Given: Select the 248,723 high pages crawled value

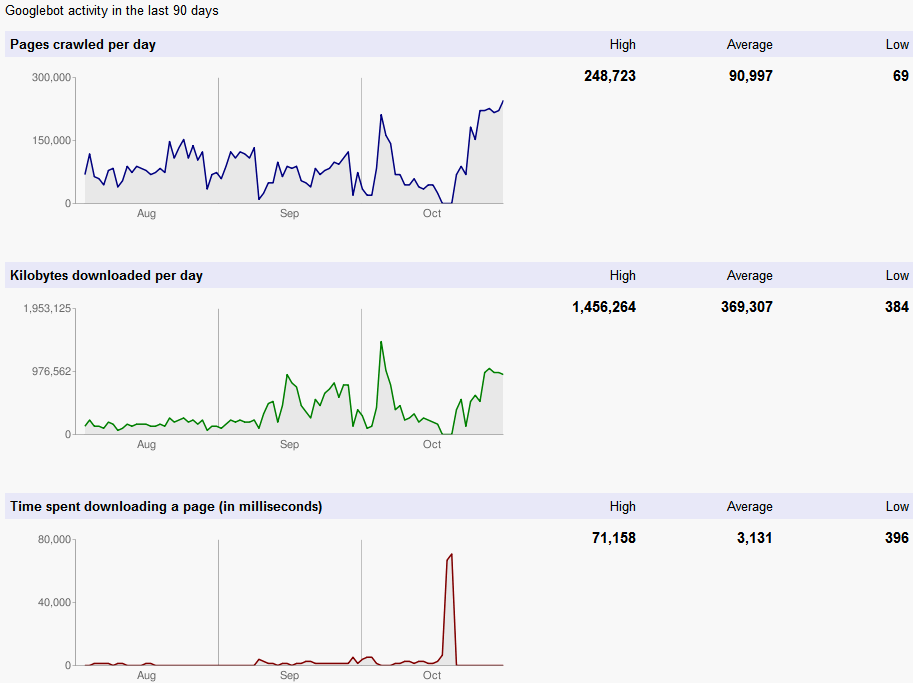Looking at the screenshot, I should (x=609, y=76).
